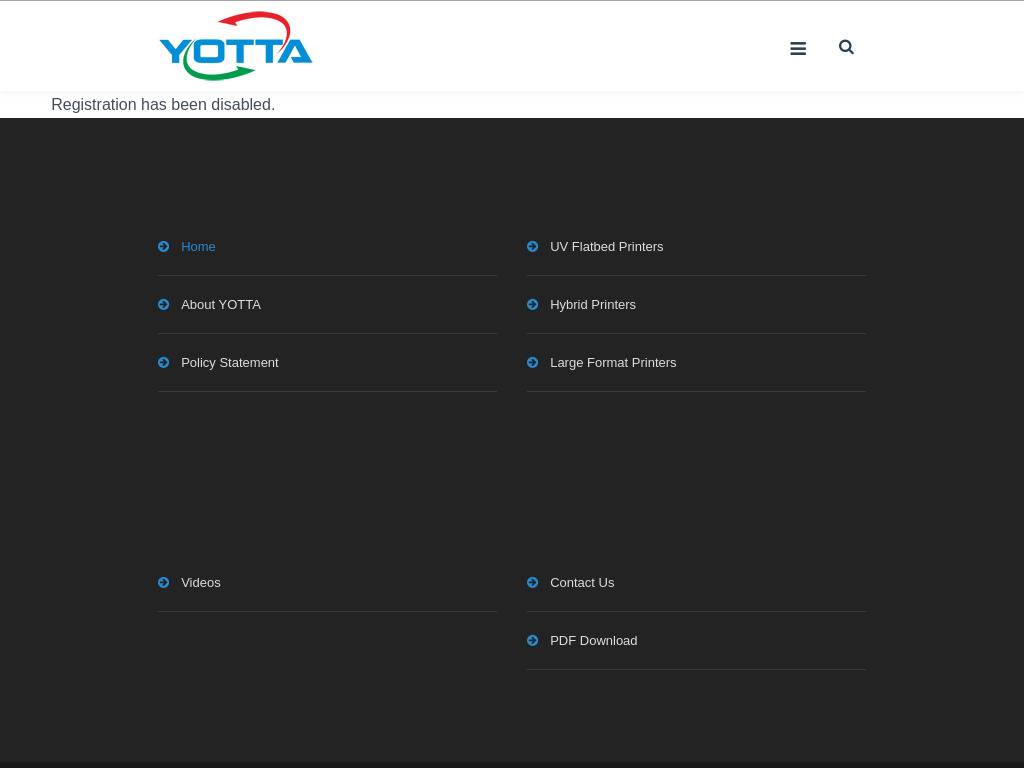Click the arrow icon beside Videos
Screen dimensions: 1024x768
coord(164,583)
